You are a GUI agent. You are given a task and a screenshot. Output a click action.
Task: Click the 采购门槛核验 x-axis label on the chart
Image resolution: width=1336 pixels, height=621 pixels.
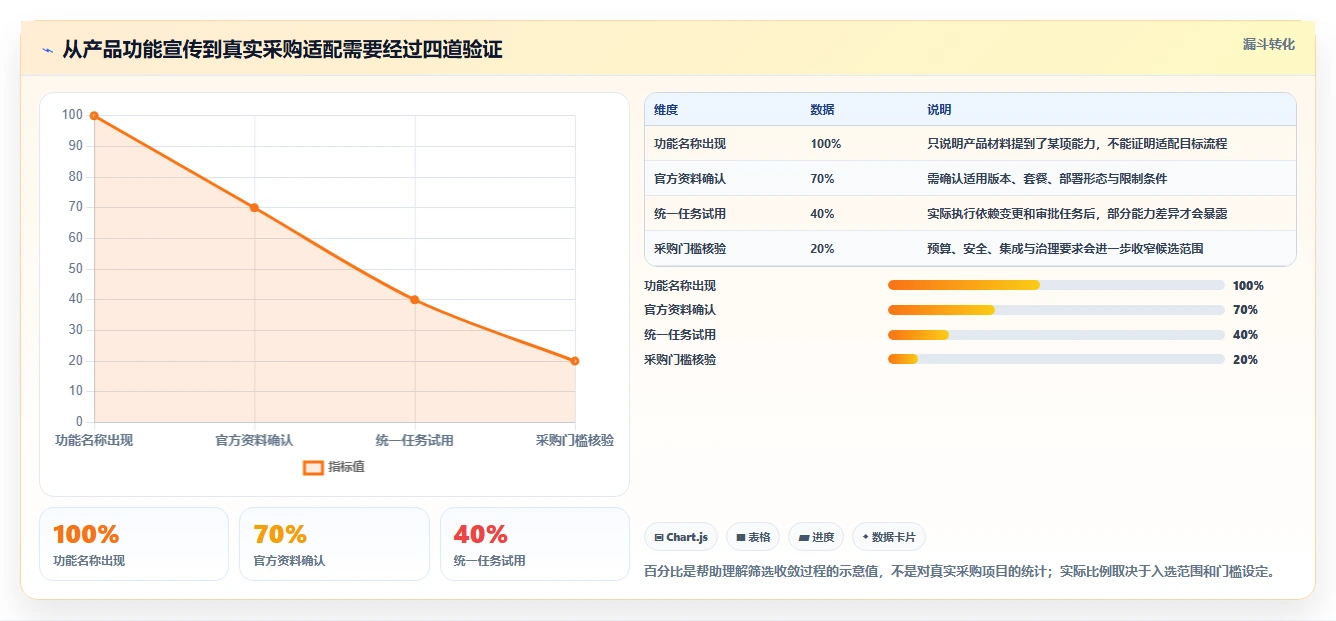(x=575, y=440)
